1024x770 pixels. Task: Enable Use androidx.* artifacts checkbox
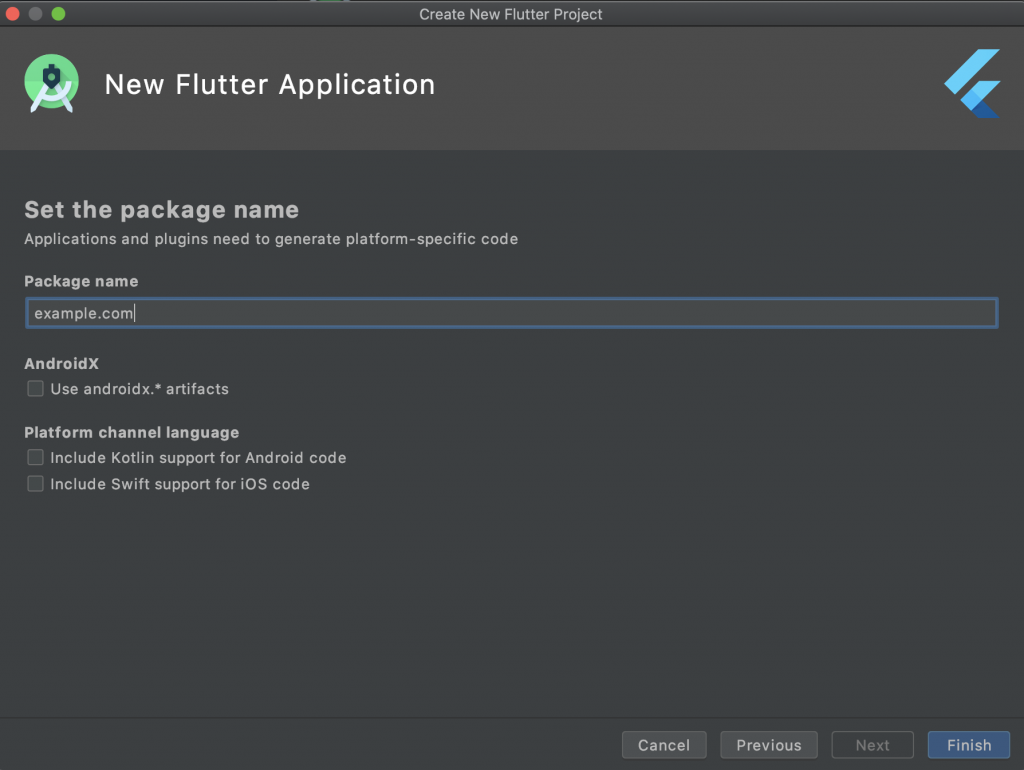35,389
